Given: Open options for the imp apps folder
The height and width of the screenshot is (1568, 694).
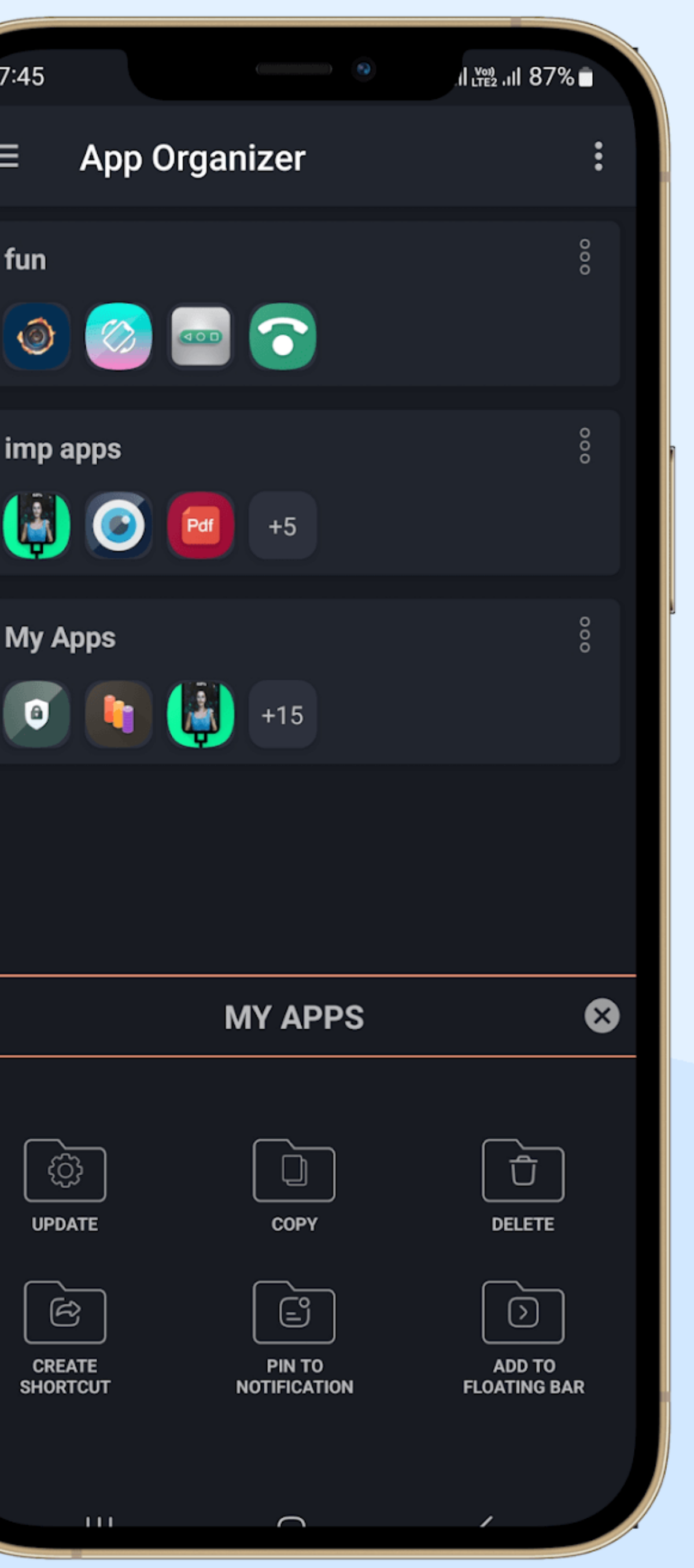Looking at the screenshot, I should [585, 446].
